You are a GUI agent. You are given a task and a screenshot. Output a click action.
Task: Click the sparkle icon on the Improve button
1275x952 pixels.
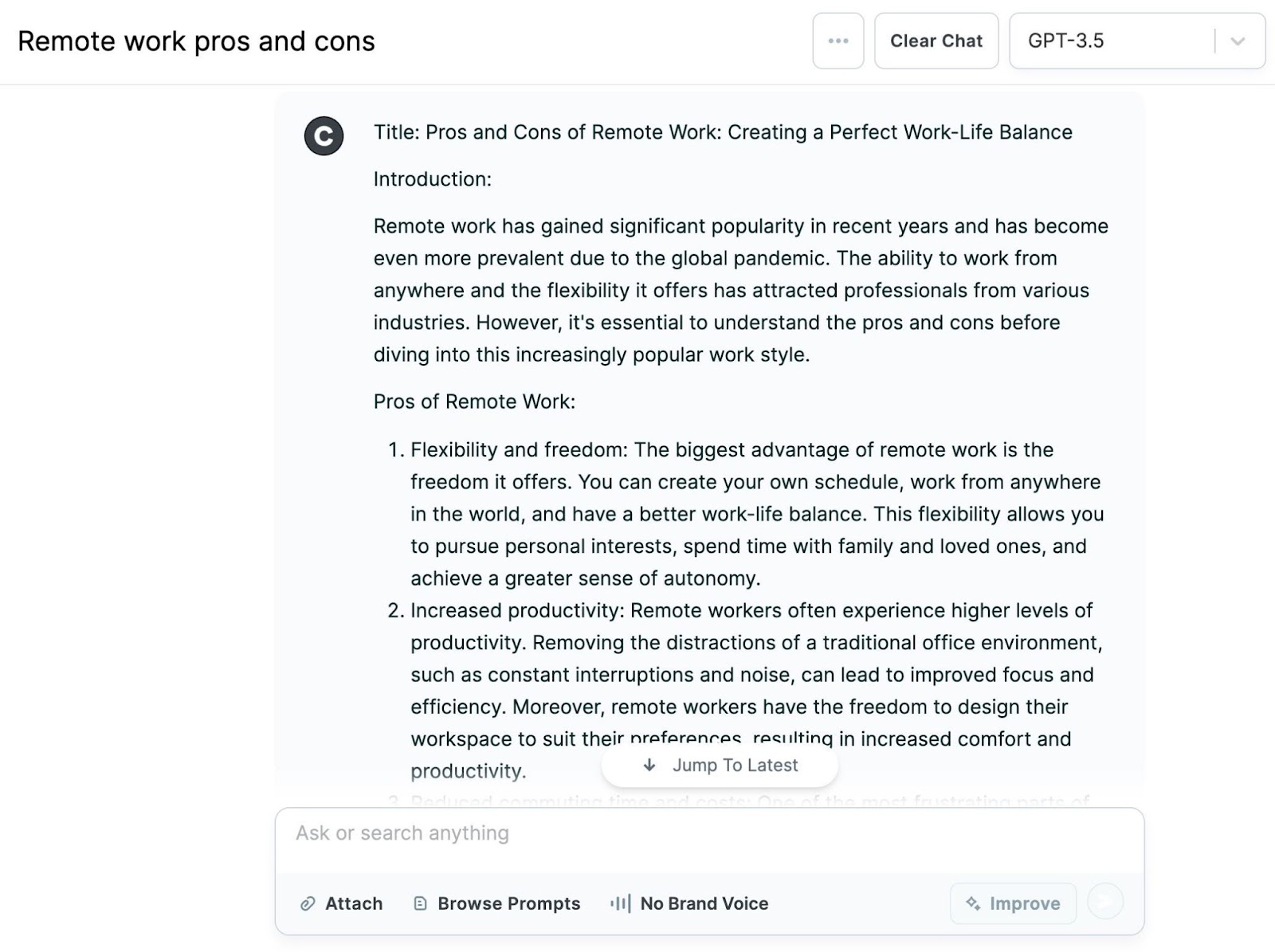pos(972,903)
